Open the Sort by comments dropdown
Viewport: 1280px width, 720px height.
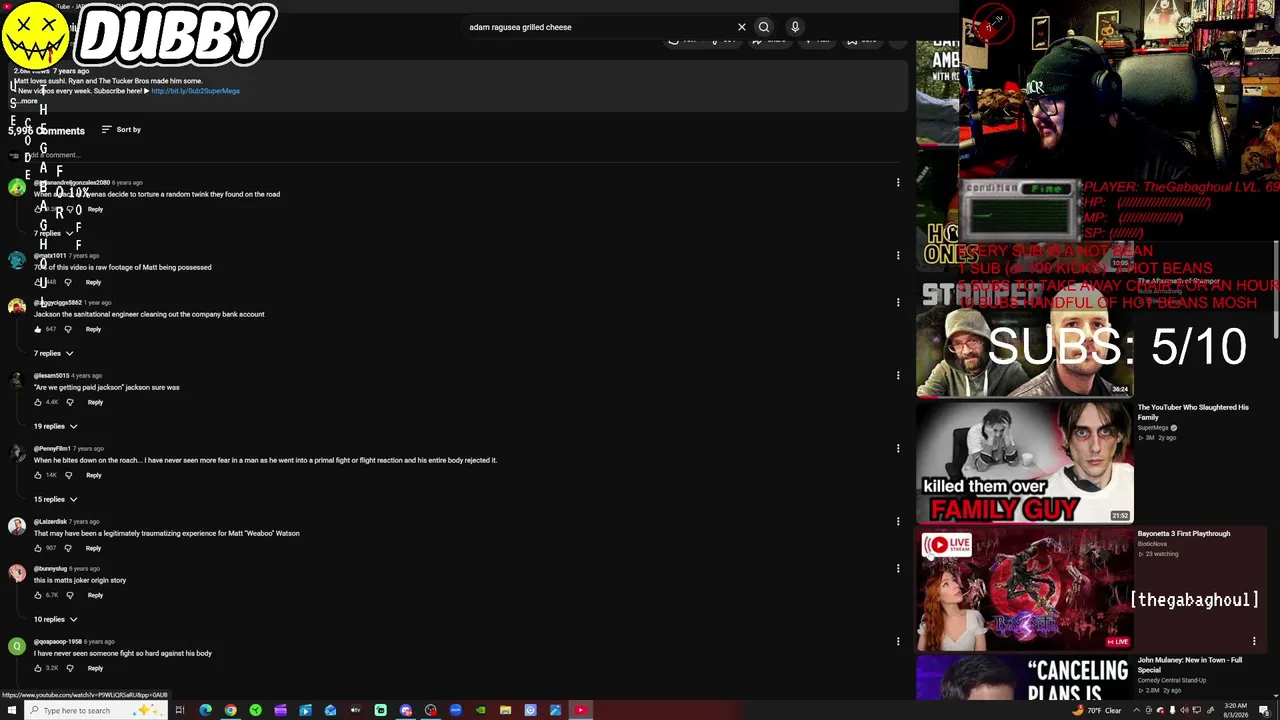(x=121, y=130)
